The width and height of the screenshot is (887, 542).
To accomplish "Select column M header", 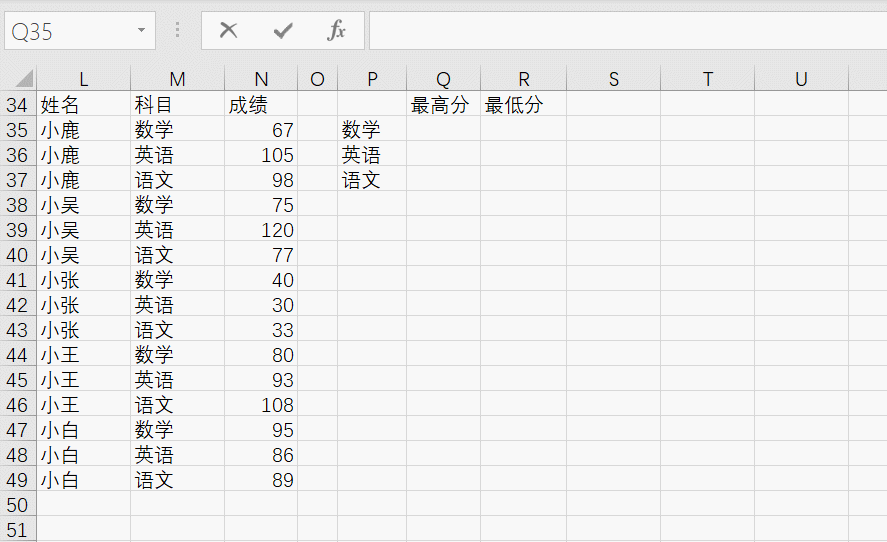I will 178,79.
